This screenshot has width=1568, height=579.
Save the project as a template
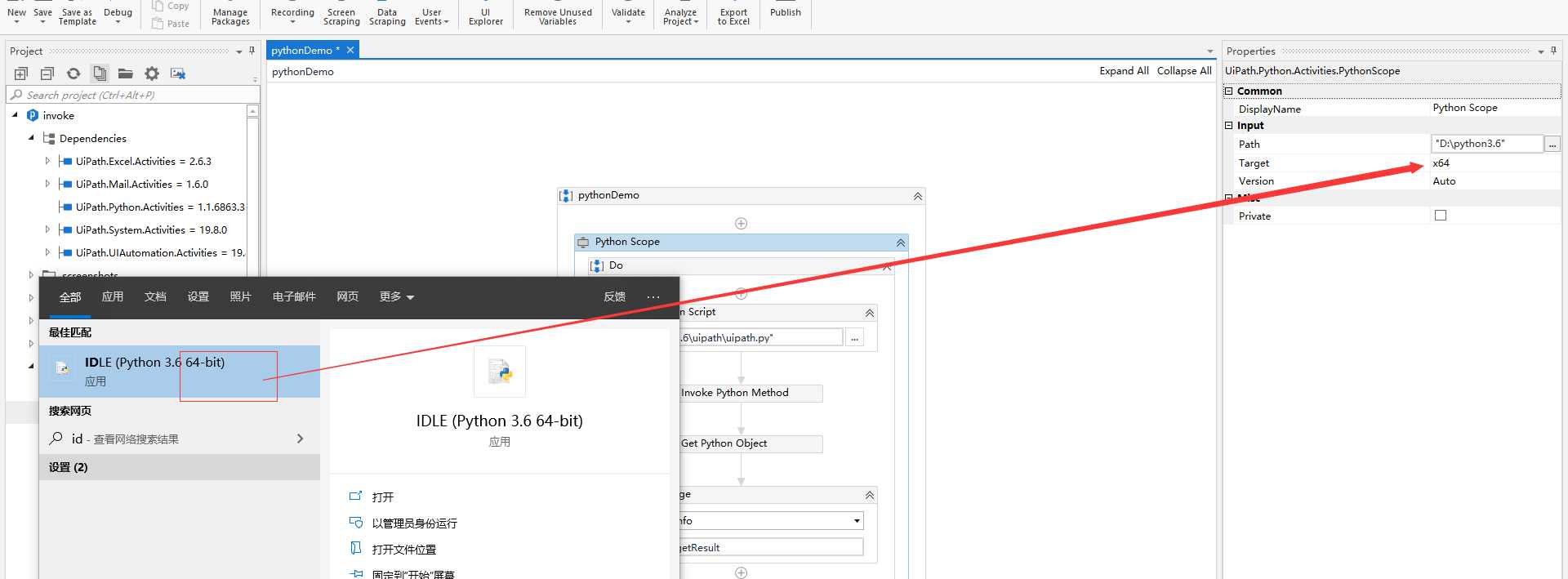(x=78, y=16)
